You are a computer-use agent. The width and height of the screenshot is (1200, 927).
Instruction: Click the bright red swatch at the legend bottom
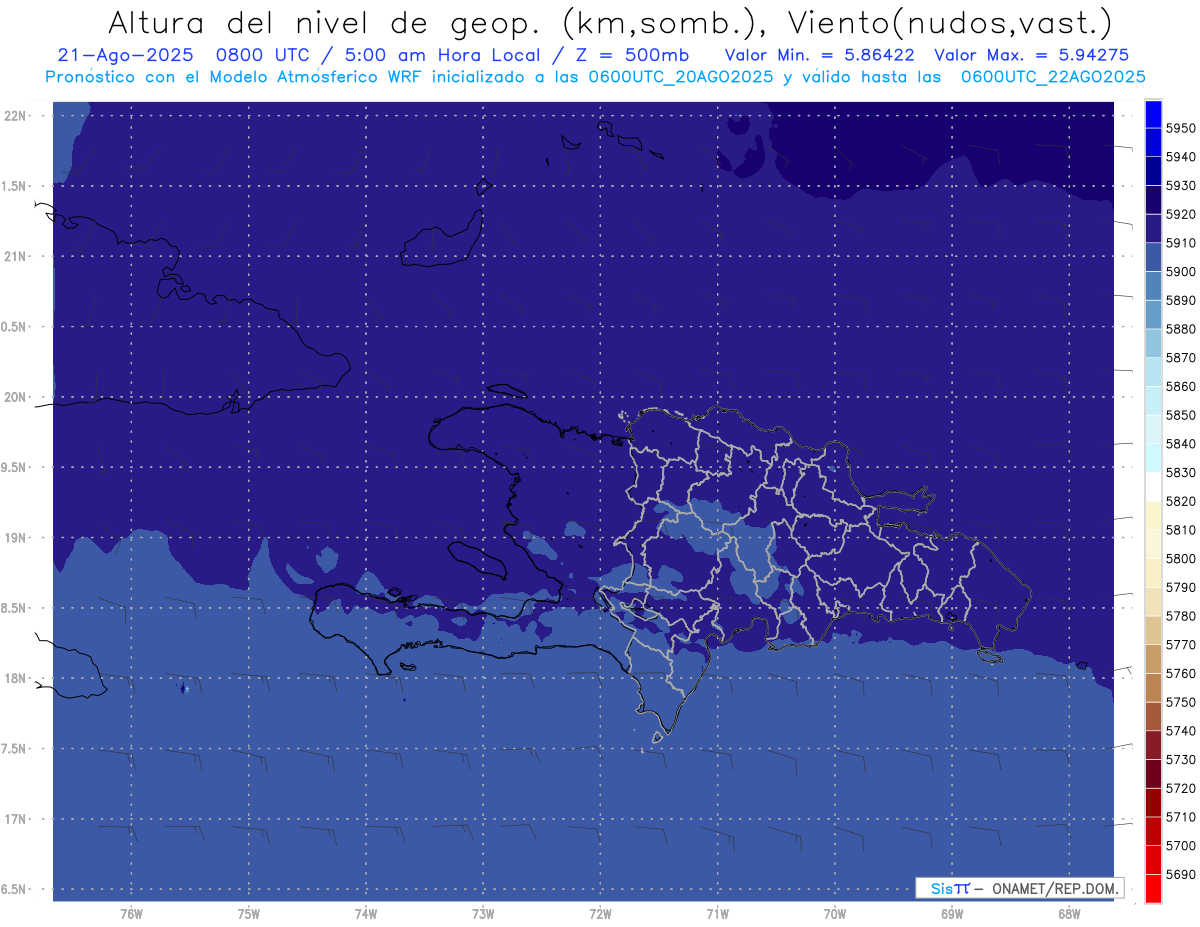1153,888
